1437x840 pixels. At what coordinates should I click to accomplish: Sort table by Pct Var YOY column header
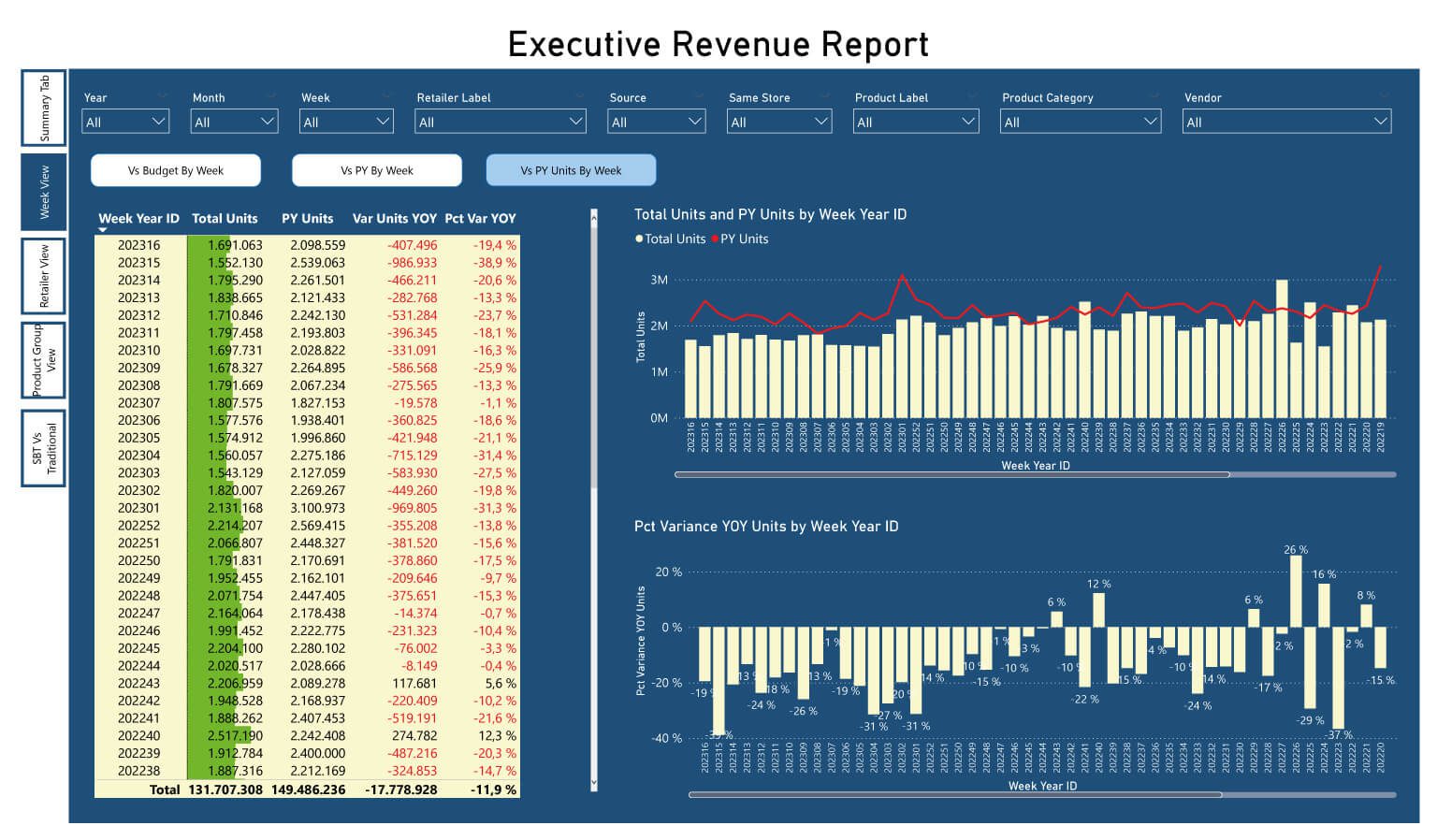(480, 219)
